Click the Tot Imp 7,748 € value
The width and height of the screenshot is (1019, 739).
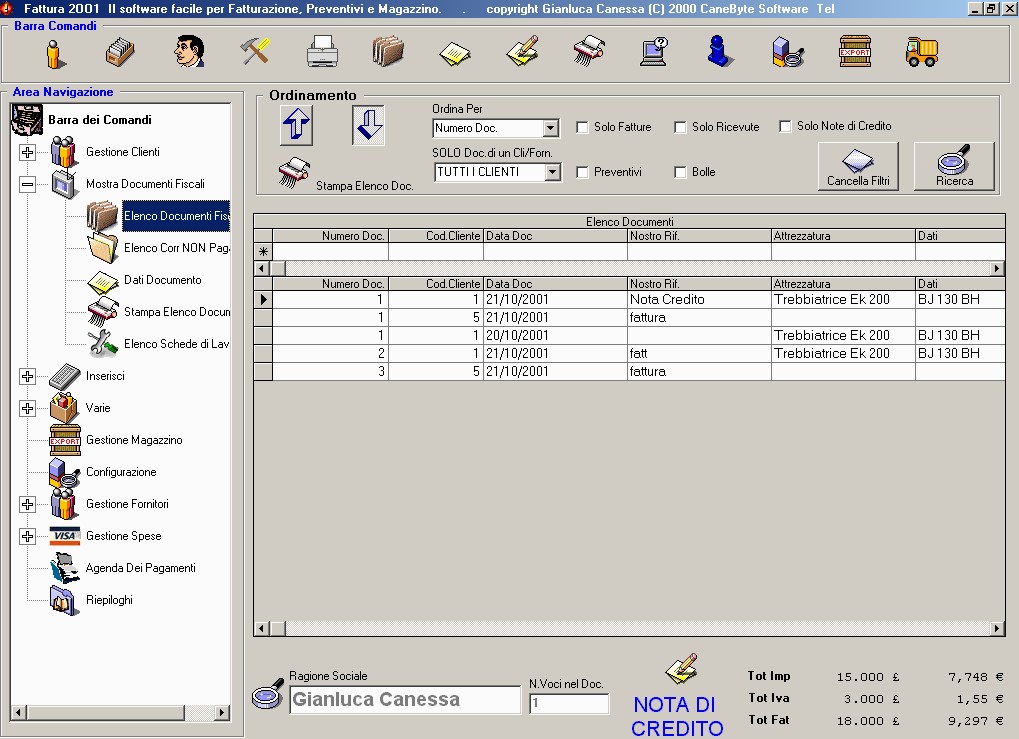tap(976, 677)
